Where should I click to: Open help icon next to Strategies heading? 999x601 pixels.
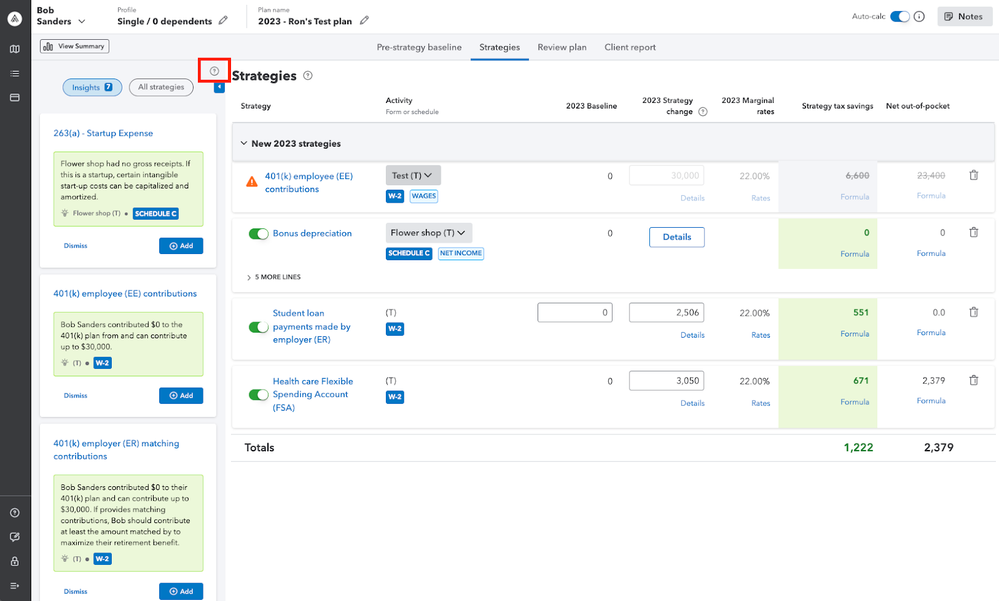click(308, 76)
